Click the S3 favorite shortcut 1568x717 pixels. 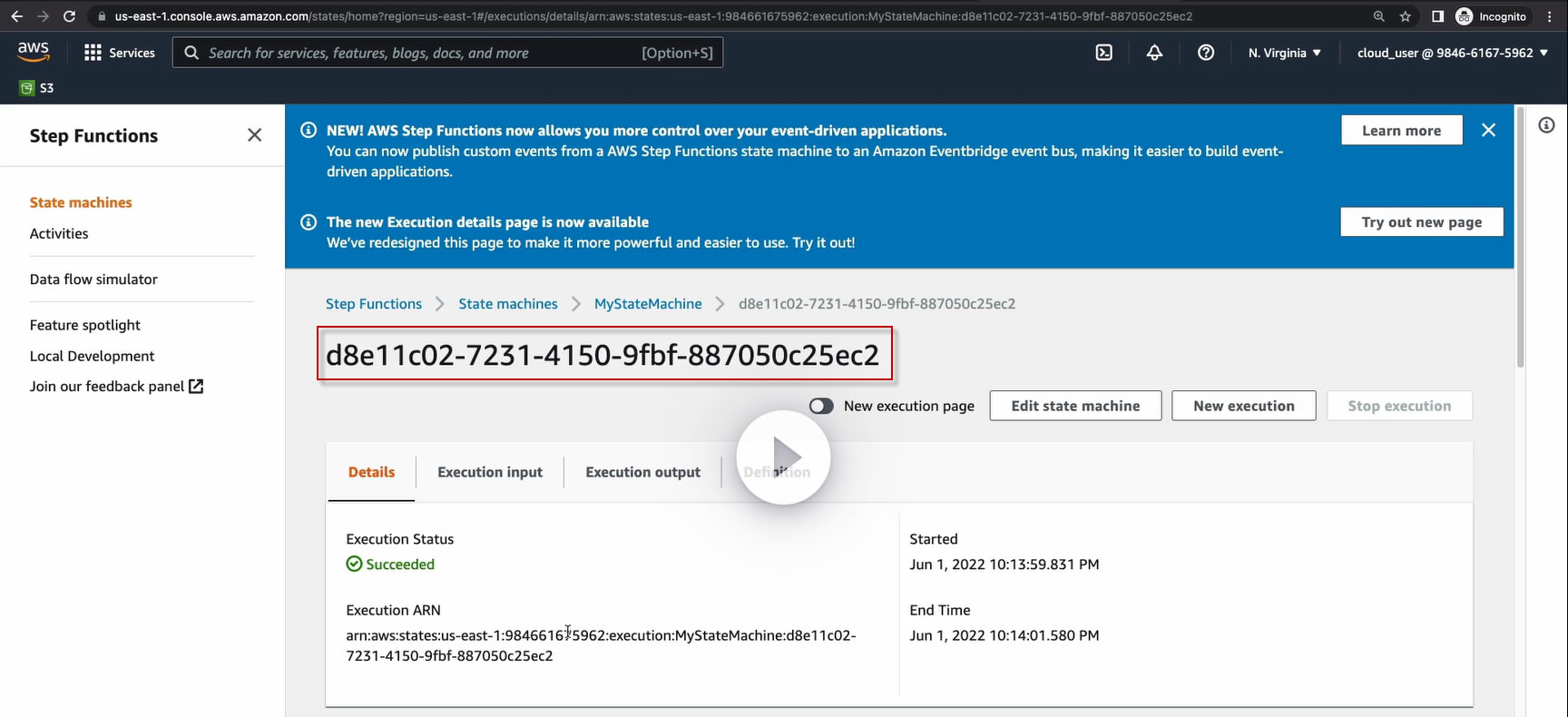click(37, 88)
